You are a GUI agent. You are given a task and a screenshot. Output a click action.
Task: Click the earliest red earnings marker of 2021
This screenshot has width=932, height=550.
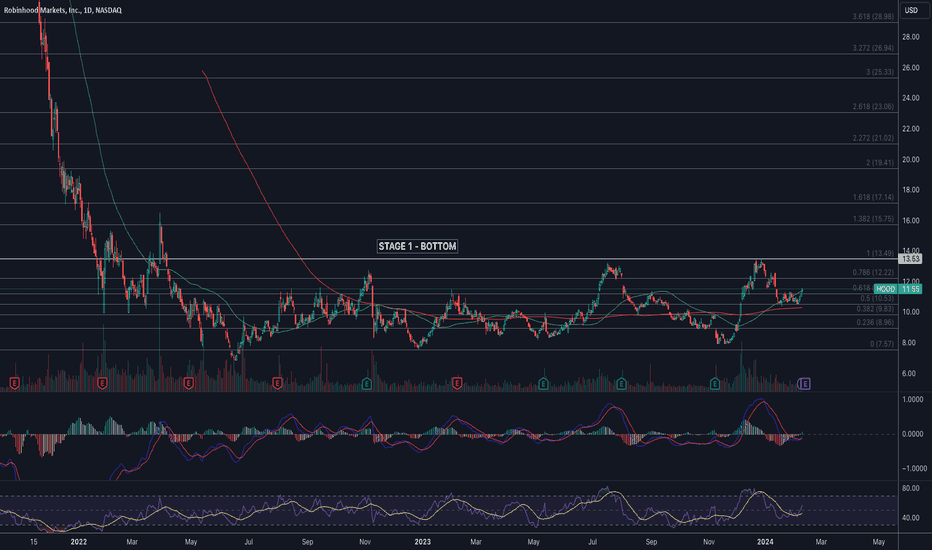coord(14,384)
